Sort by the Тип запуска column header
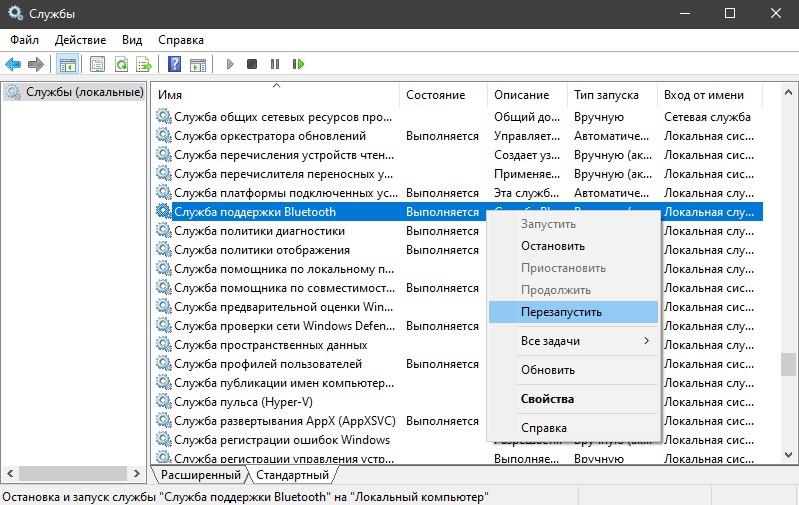799x505 pixels. click(612, 95)
